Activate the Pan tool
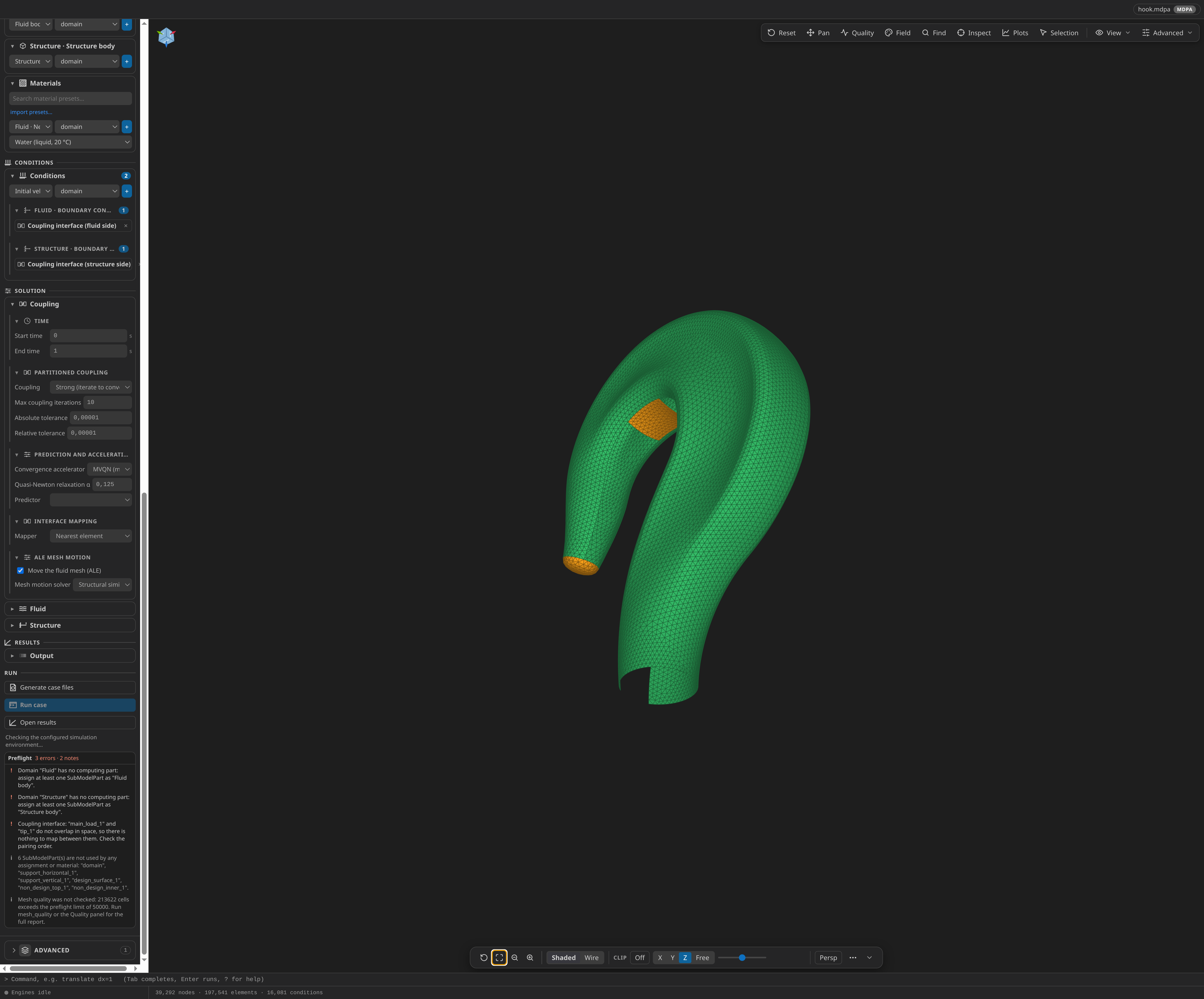Image resolution: width=1204 pixels, height=999 pixels. [818, 33]
